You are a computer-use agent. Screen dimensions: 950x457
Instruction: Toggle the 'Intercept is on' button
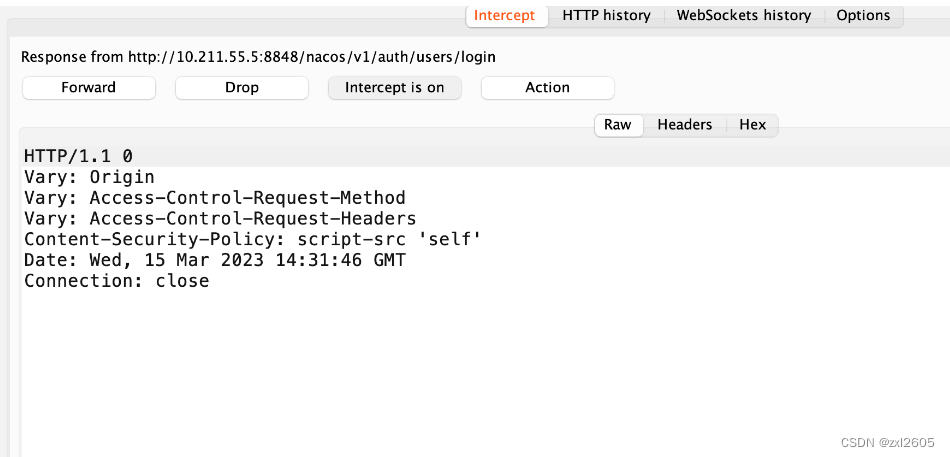point(394,88)
